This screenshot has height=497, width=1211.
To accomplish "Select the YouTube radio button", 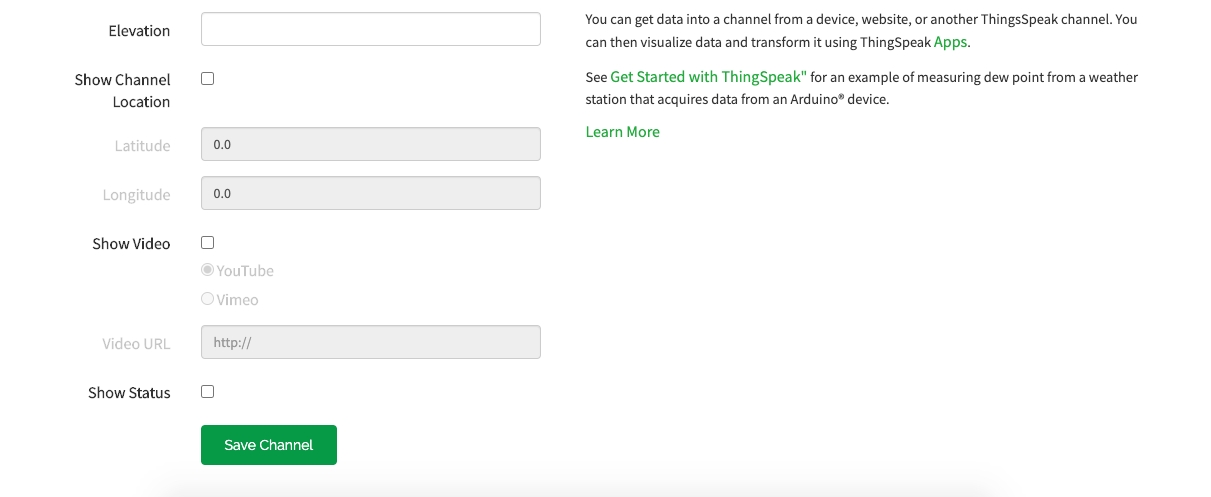I will click(208, 270).
